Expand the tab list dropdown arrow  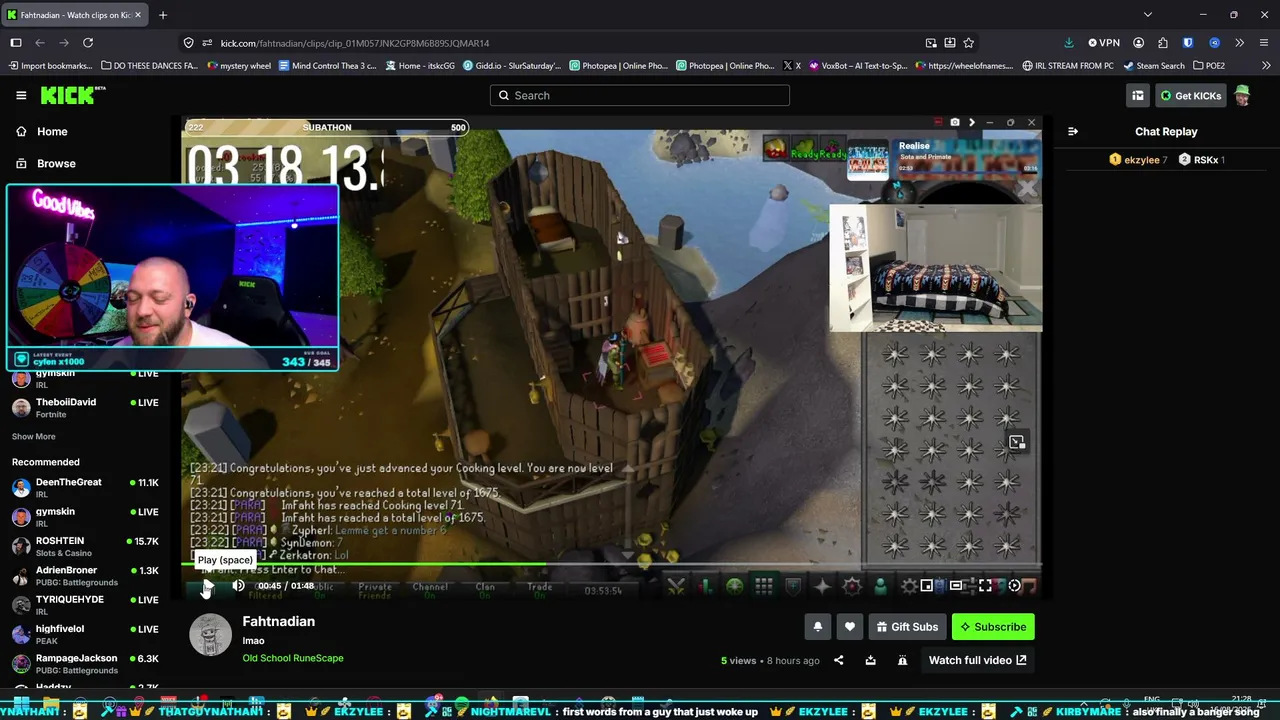click(1147, 15)
